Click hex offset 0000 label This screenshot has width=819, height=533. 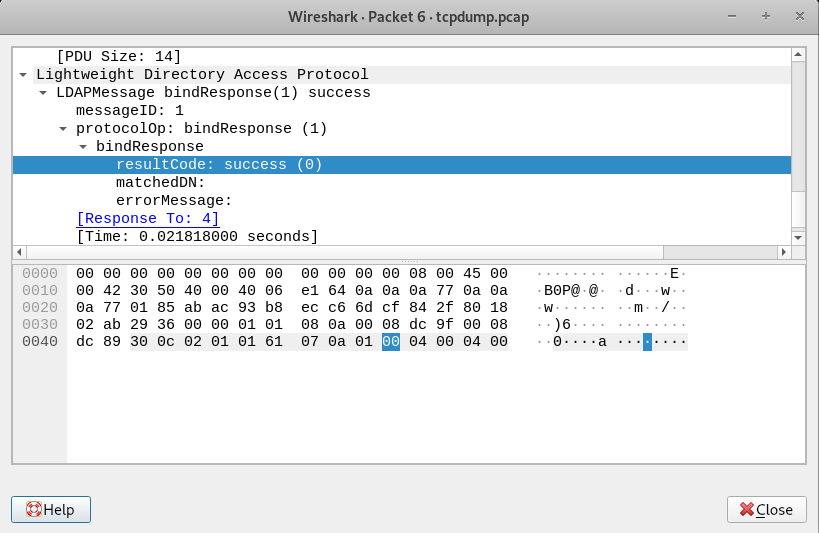click(40, 273)
